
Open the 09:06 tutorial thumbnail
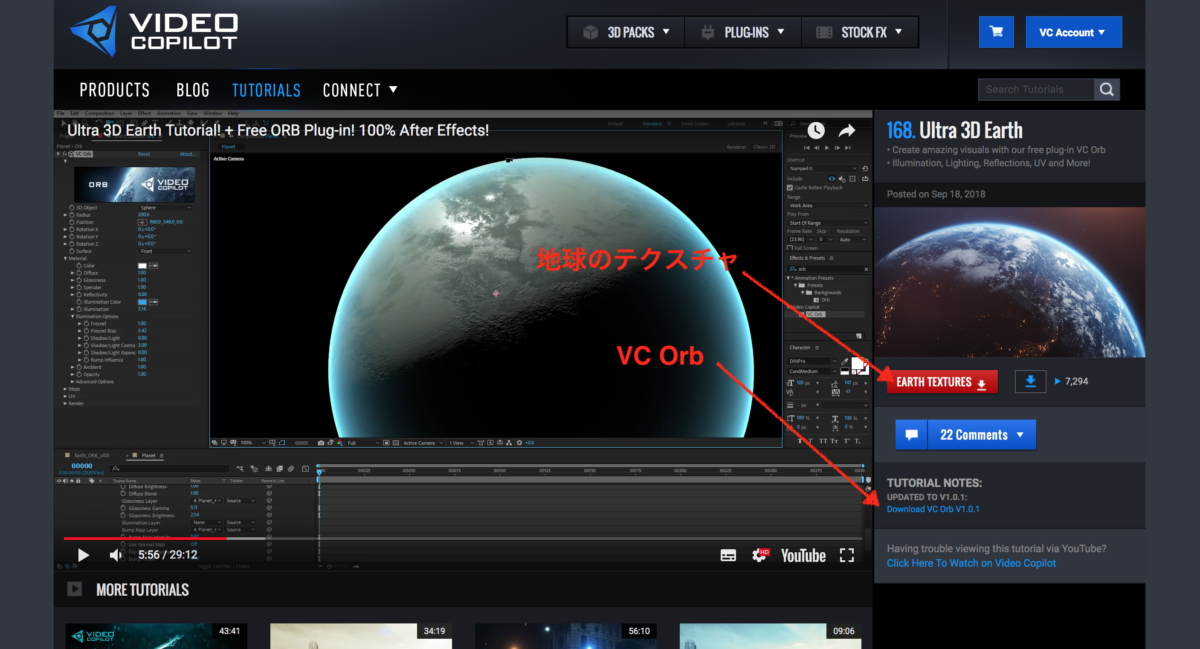point(770,636)
